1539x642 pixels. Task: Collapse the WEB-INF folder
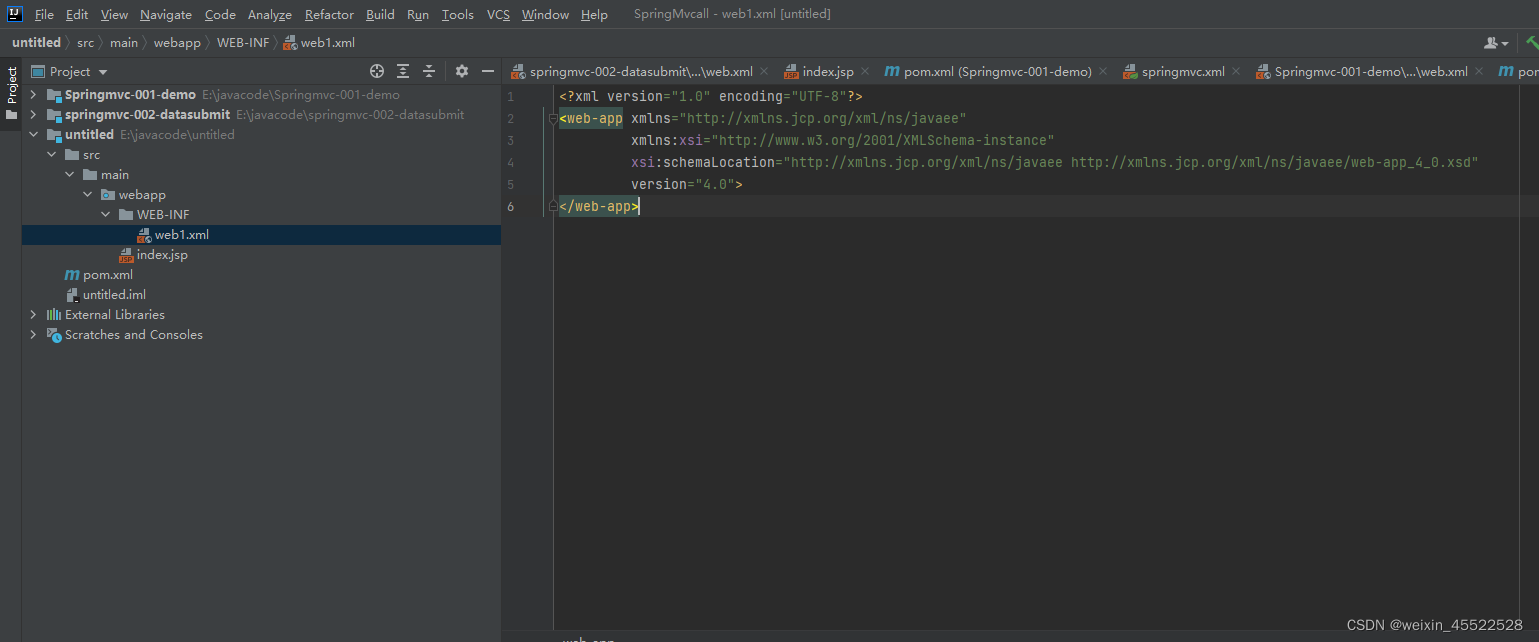(105, 215)
